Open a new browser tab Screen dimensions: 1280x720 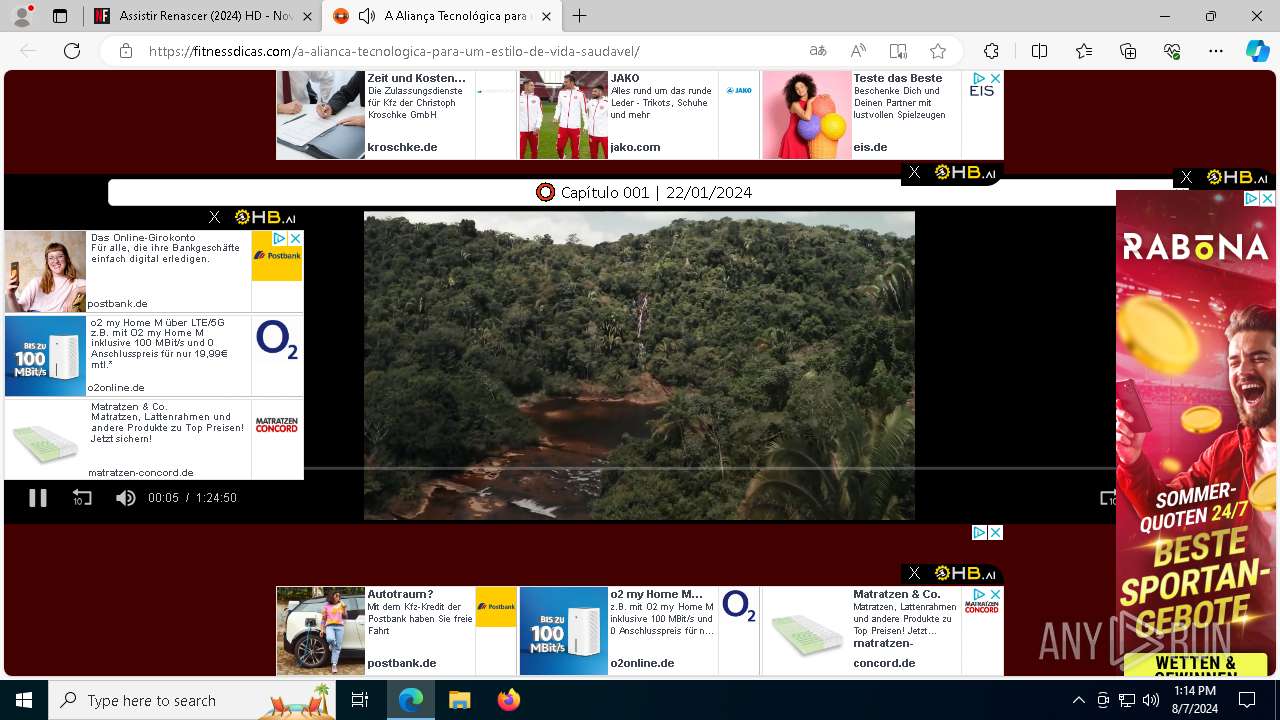(579, 16)
